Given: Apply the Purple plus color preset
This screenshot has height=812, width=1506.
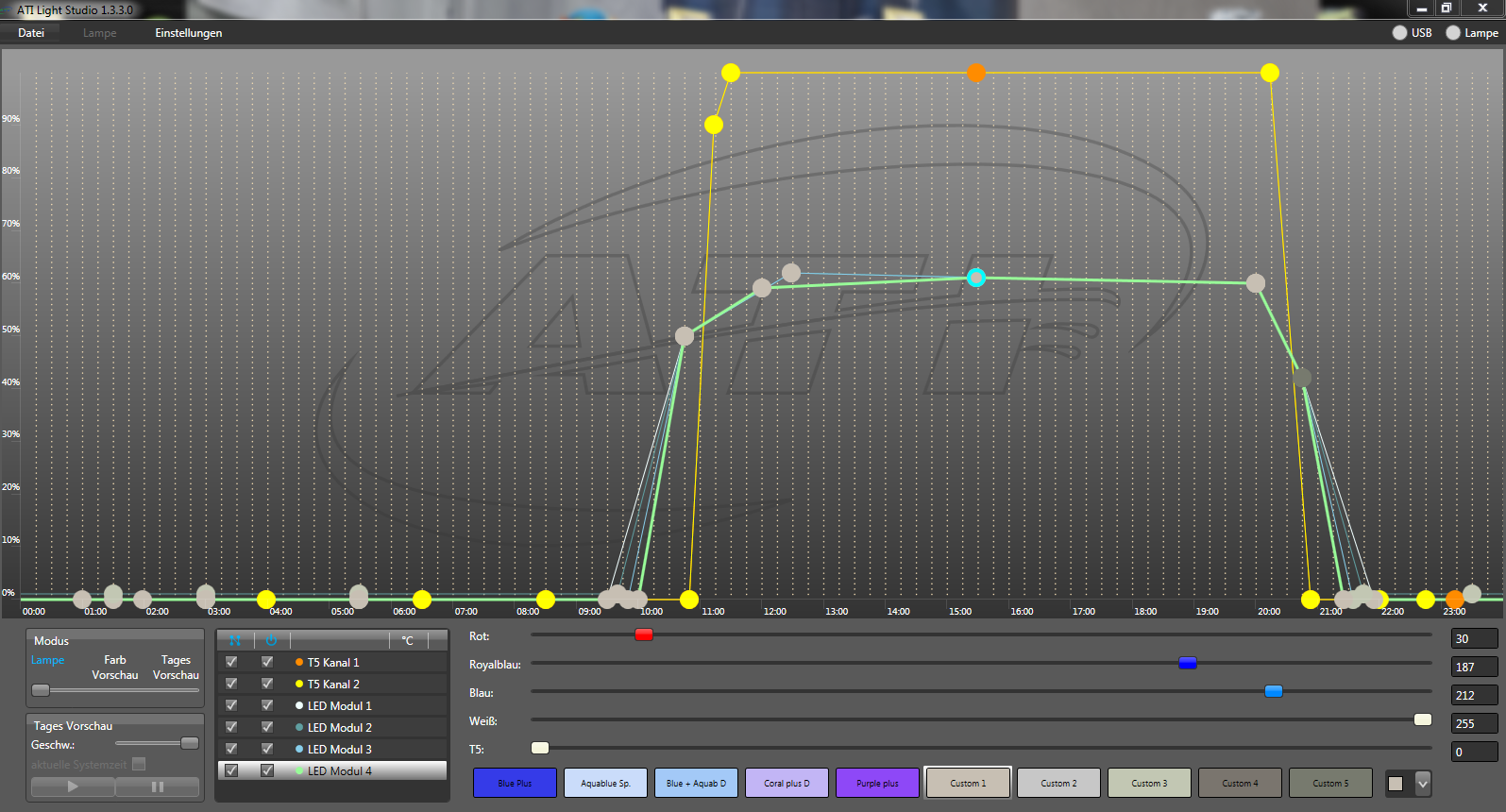Looking at the screenshot, I should (877, 783).
